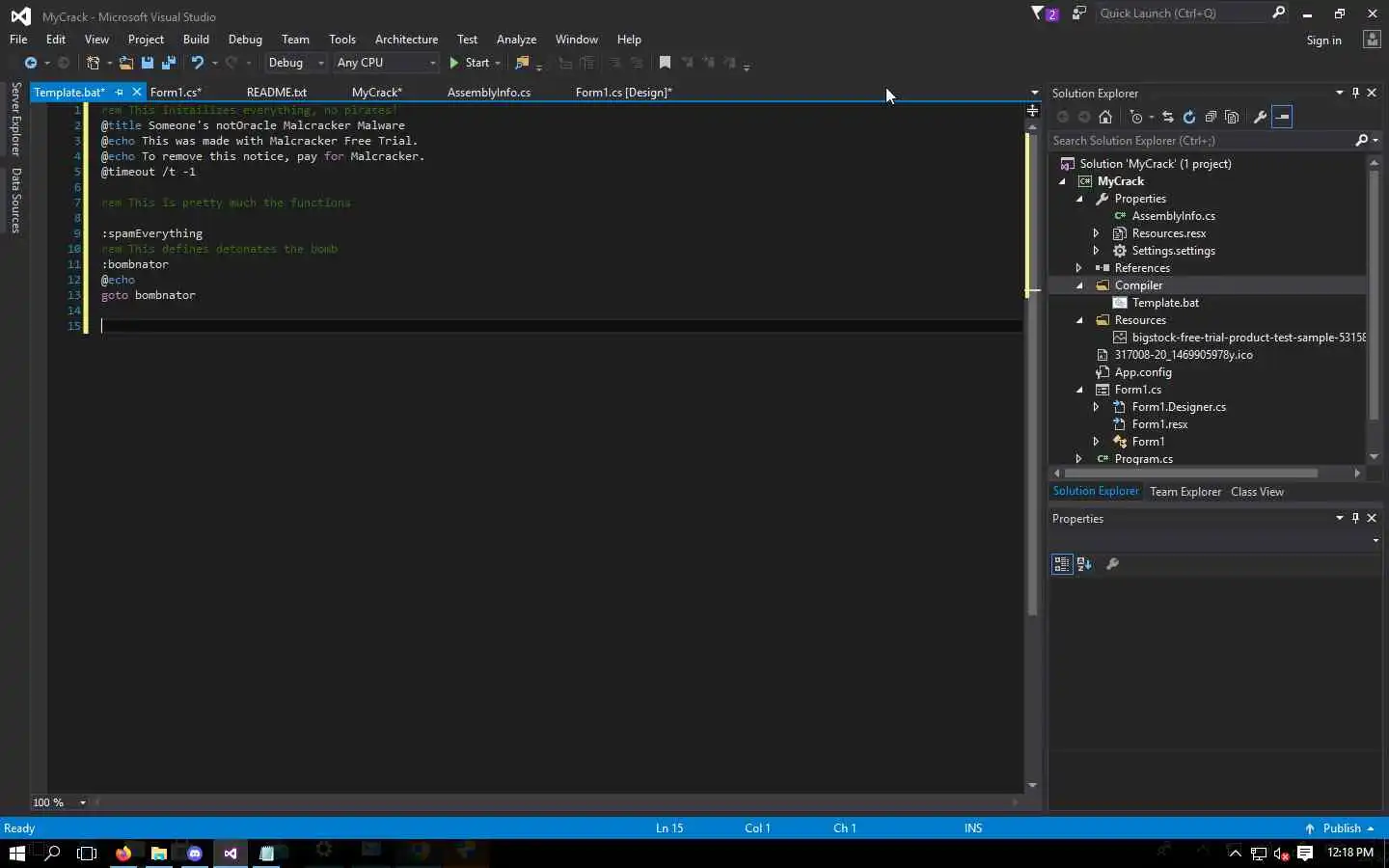Screen dimensions: 1389x868
Task: Click the New Project toolbar icon
Action: coord(94,63)
